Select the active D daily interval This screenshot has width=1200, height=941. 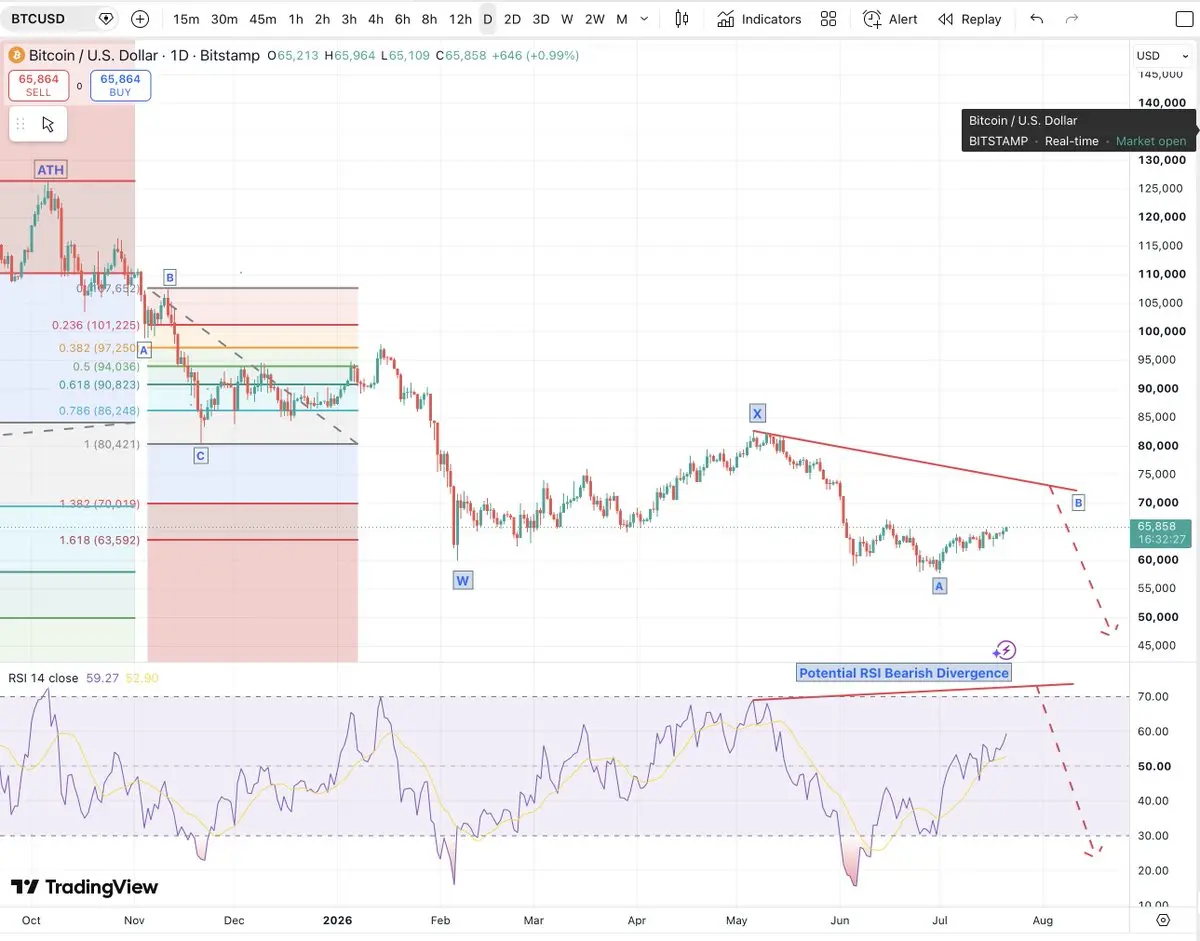[488, 19]
